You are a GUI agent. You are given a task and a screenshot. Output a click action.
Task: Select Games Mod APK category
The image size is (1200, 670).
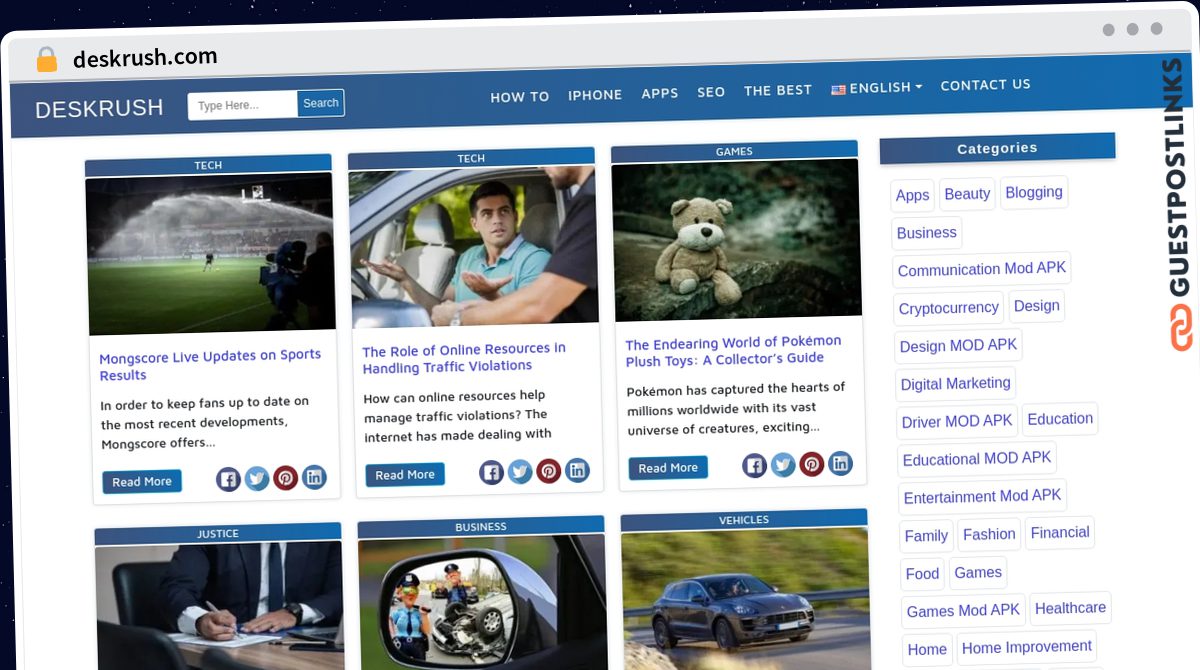coord(963,611)
